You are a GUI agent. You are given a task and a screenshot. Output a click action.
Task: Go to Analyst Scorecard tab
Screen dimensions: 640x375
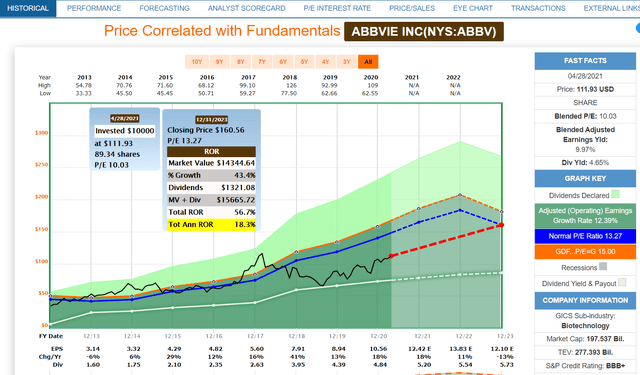coord(247,8)
